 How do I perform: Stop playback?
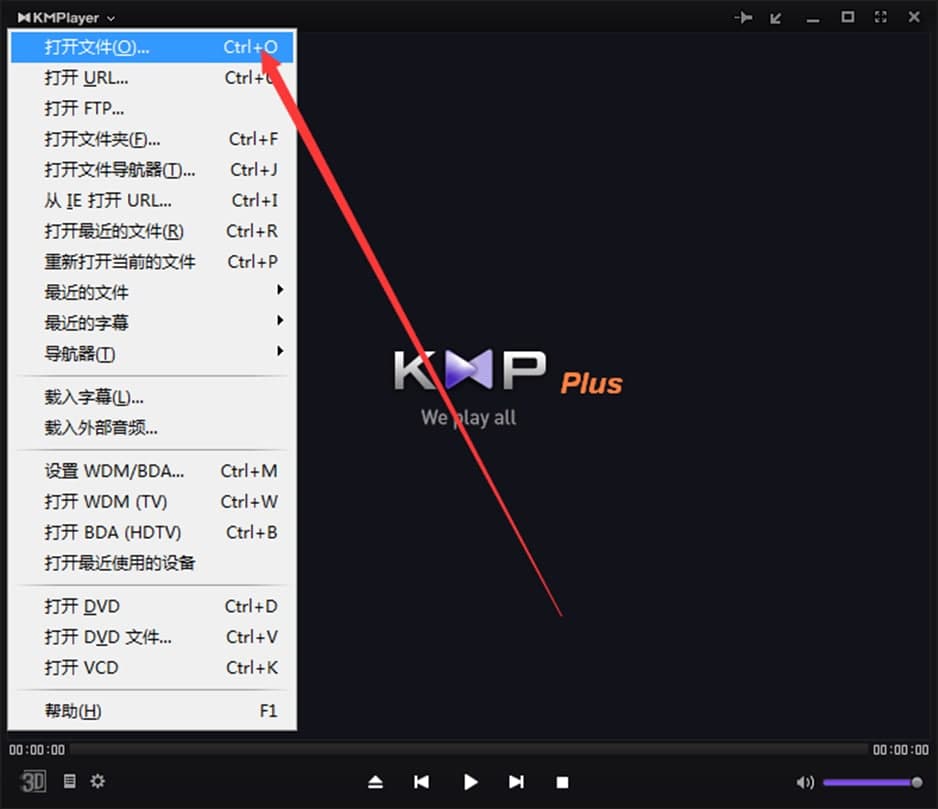coord(562,782)
